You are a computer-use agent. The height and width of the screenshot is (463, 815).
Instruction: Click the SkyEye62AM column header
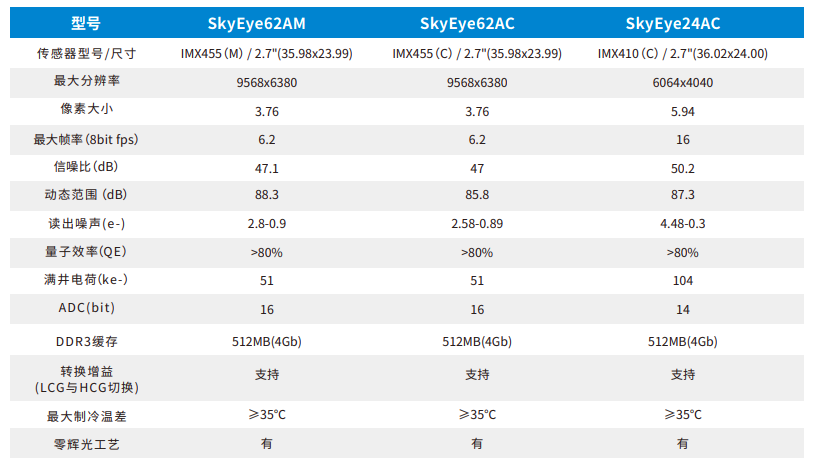[266, 21]
